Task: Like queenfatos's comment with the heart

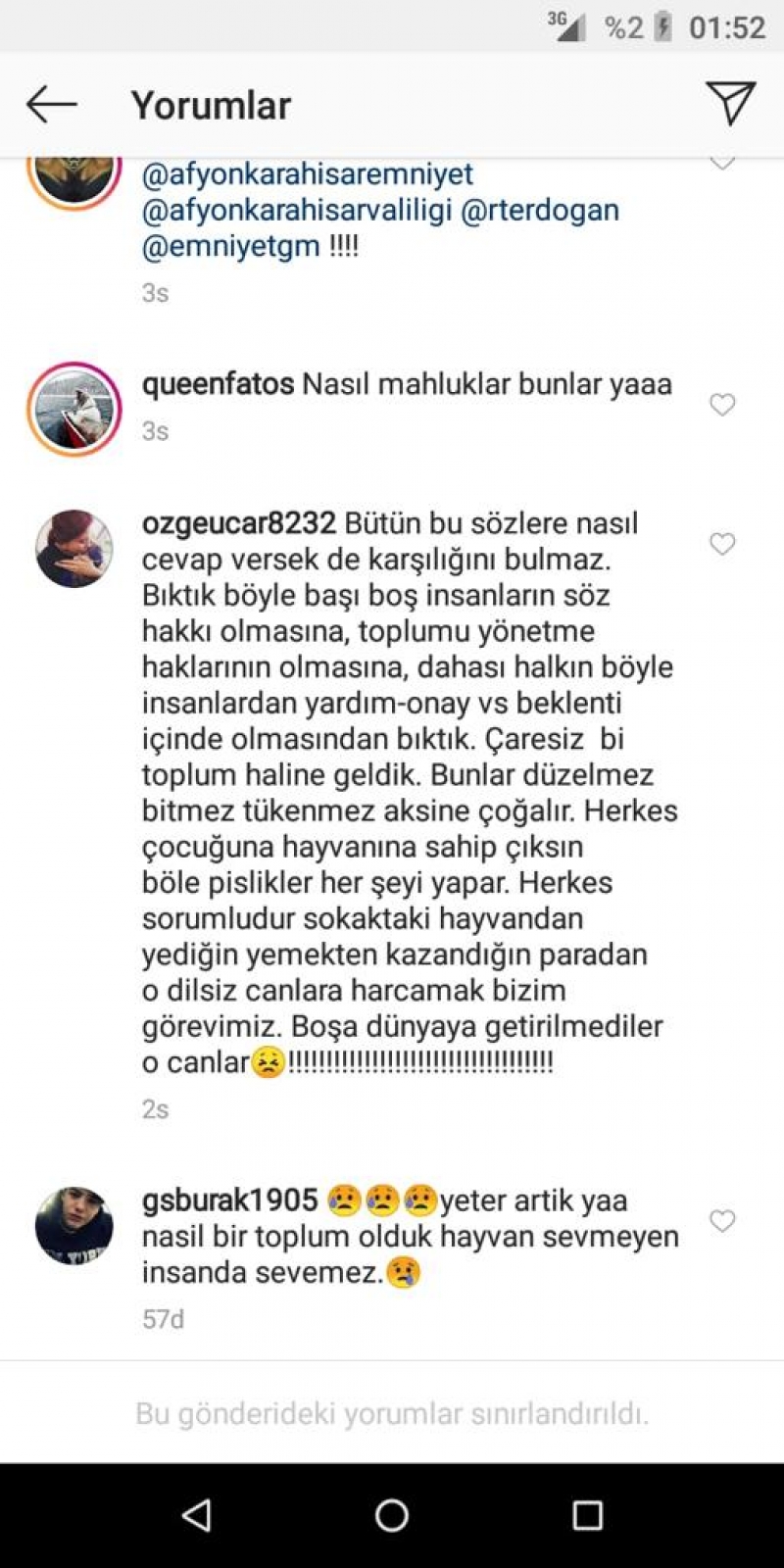Action: (x=722, y=405)
